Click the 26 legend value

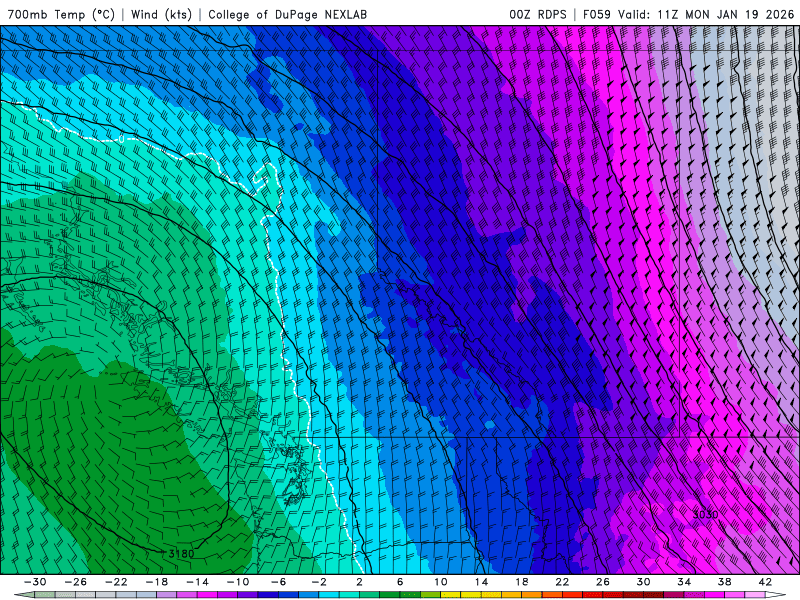(603, 582)
